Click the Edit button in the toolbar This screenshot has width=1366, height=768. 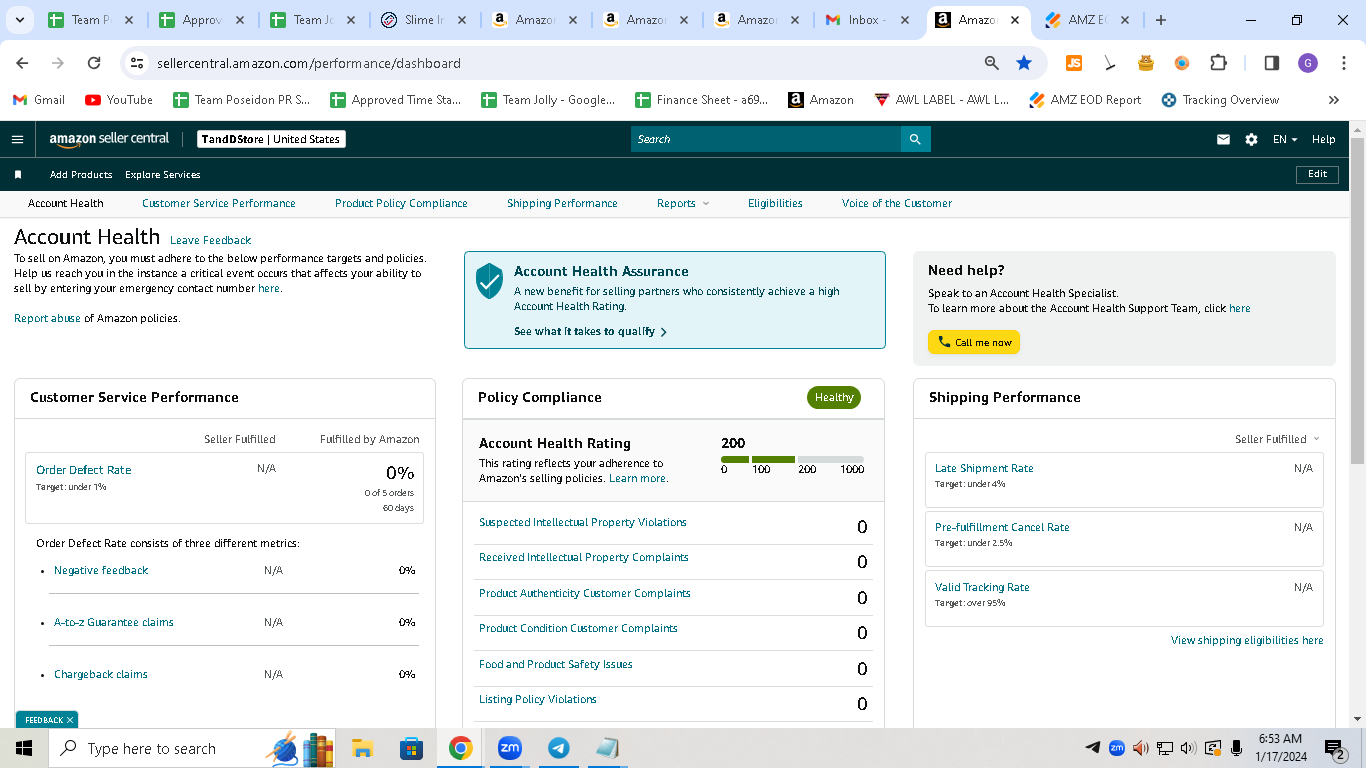[x=1317, y=174]
